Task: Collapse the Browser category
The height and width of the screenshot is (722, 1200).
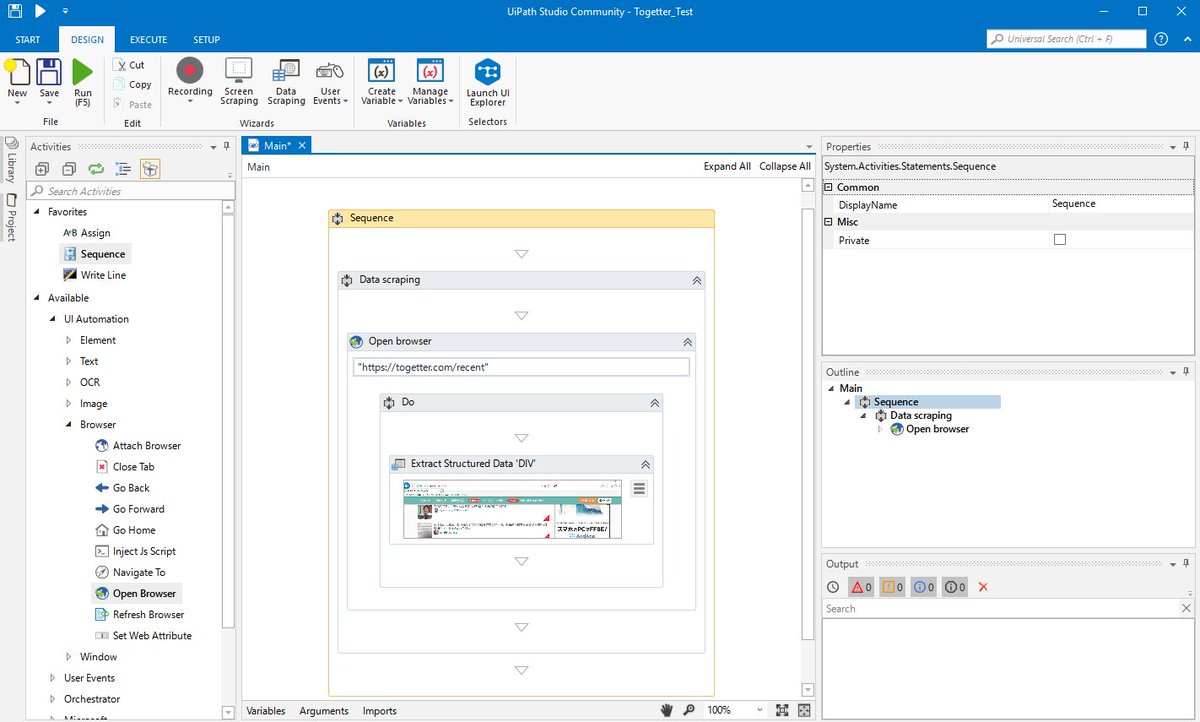Action: click(68, 424)
